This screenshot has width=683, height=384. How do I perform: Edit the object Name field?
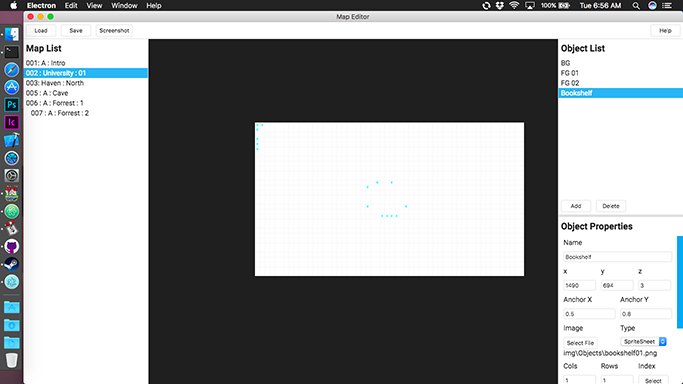[x=617, y=257]
